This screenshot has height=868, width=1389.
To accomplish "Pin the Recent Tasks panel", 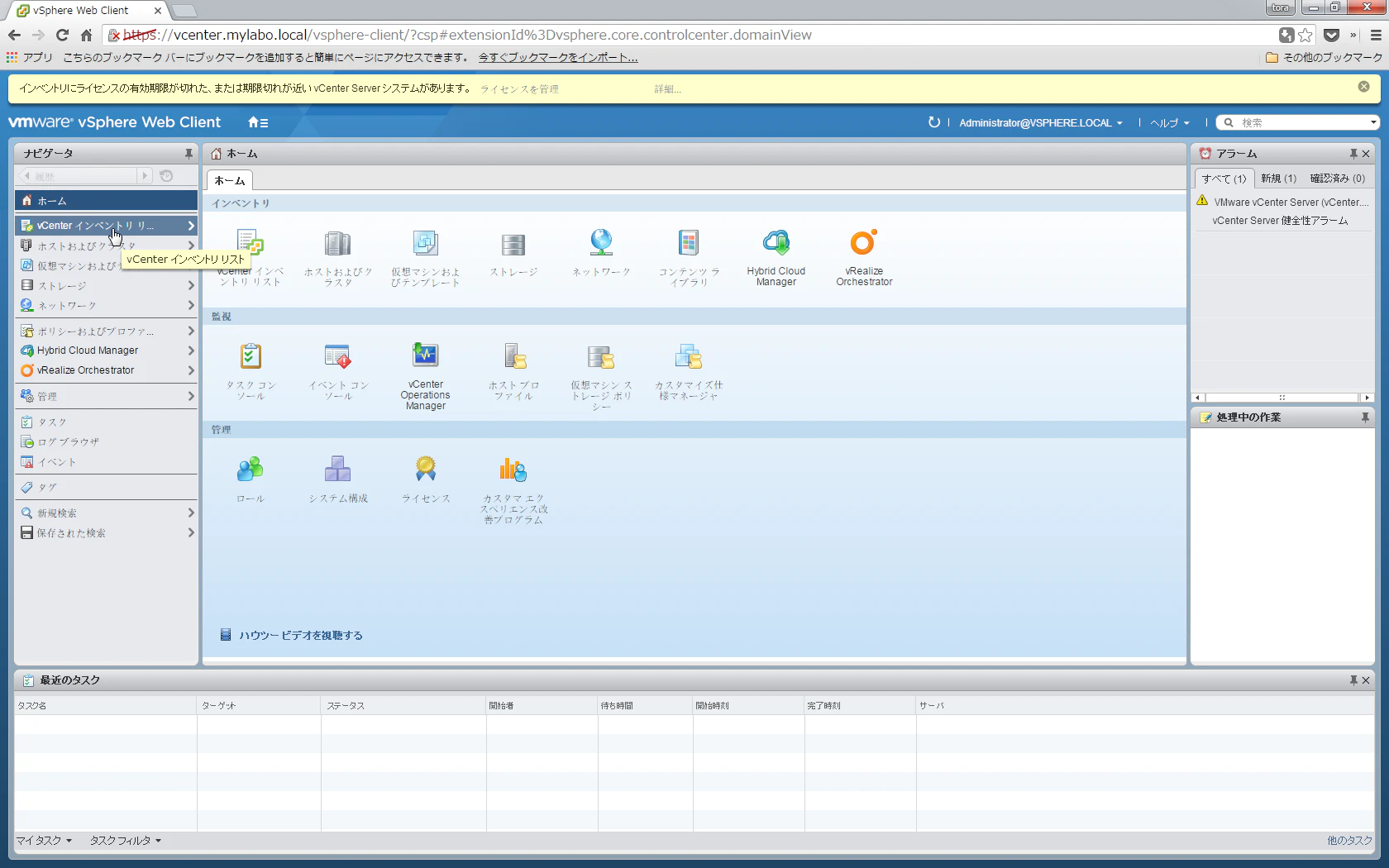I will pyautogui.click(x=1353, y=680).
